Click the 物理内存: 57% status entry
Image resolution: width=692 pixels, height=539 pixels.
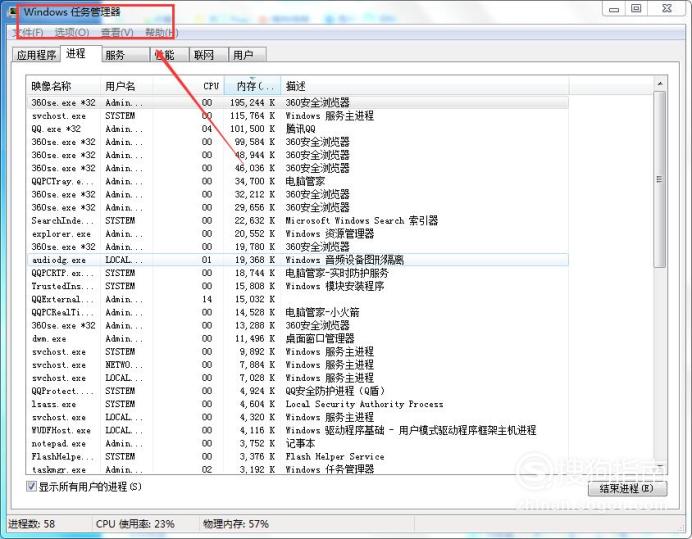236,524
